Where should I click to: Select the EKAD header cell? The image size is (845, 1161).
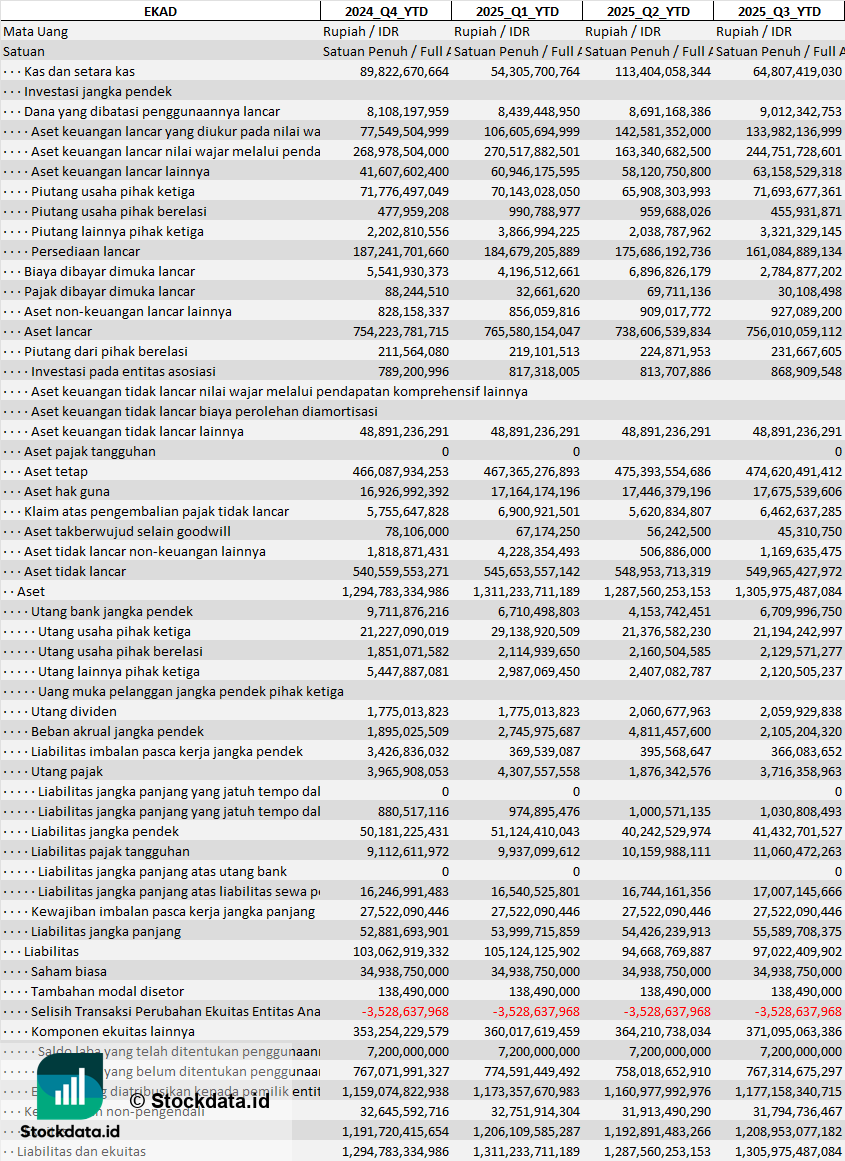[x=160, y=11]
